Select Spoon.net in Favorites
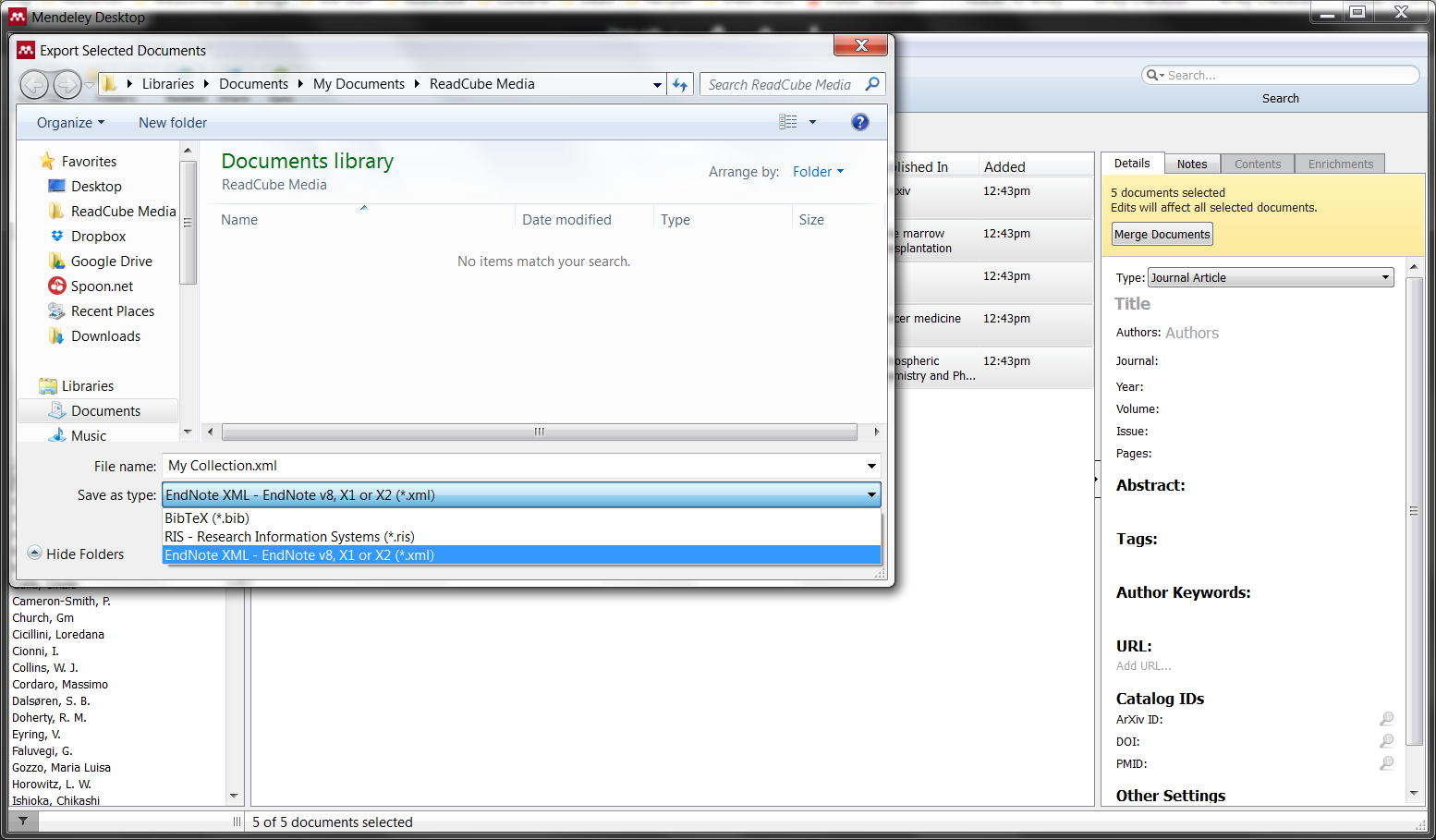Screen dimensions: 1436x840 coord(102,286)
